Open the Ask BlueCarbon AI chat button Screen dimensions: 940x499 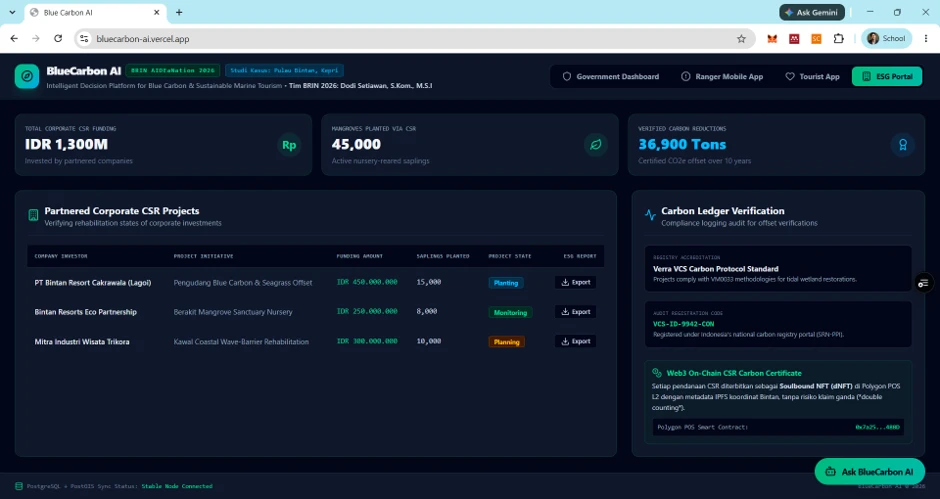pyautogui.click(x=869, y=472)
